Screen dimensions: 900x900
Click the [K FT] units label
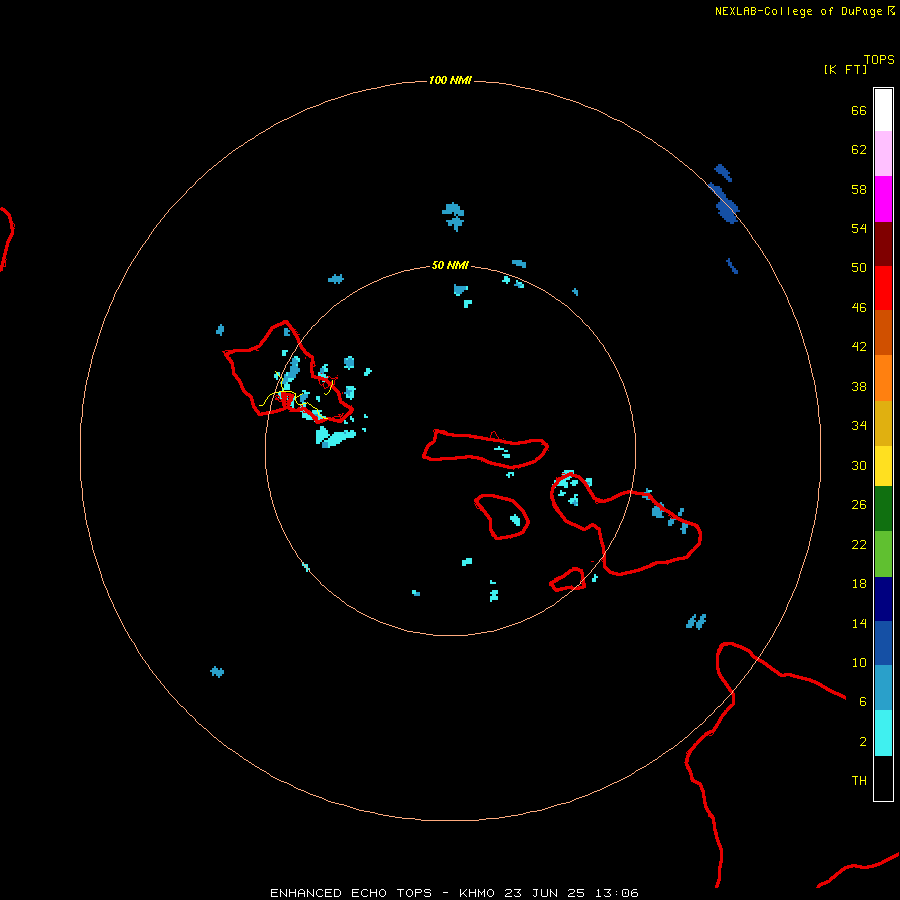pyautogui.click(x=845, y=69)
